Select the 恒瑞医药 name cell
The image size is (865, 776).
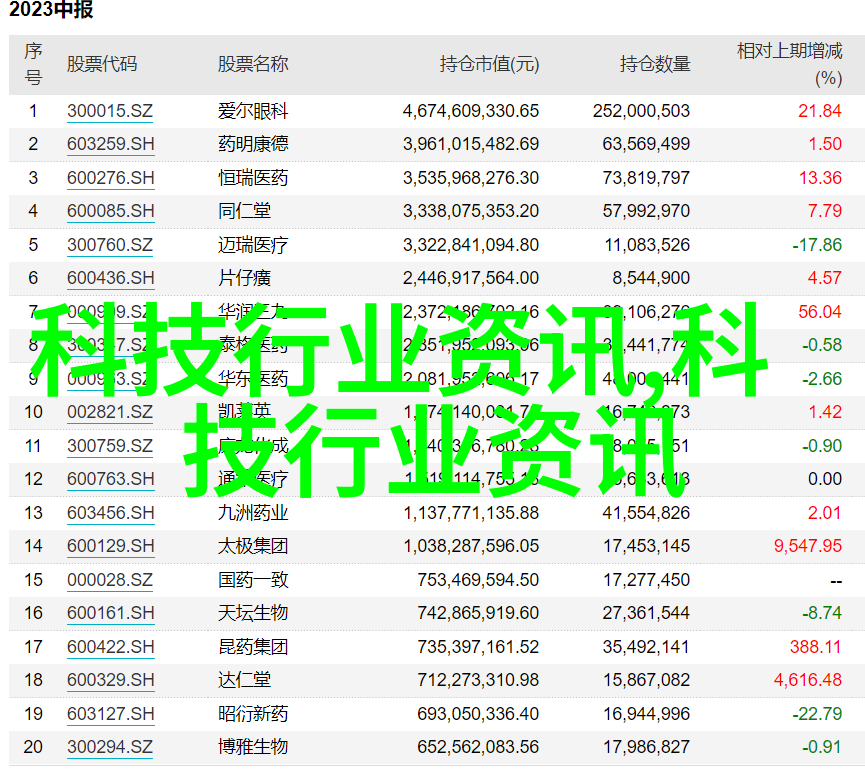point(253,178)
